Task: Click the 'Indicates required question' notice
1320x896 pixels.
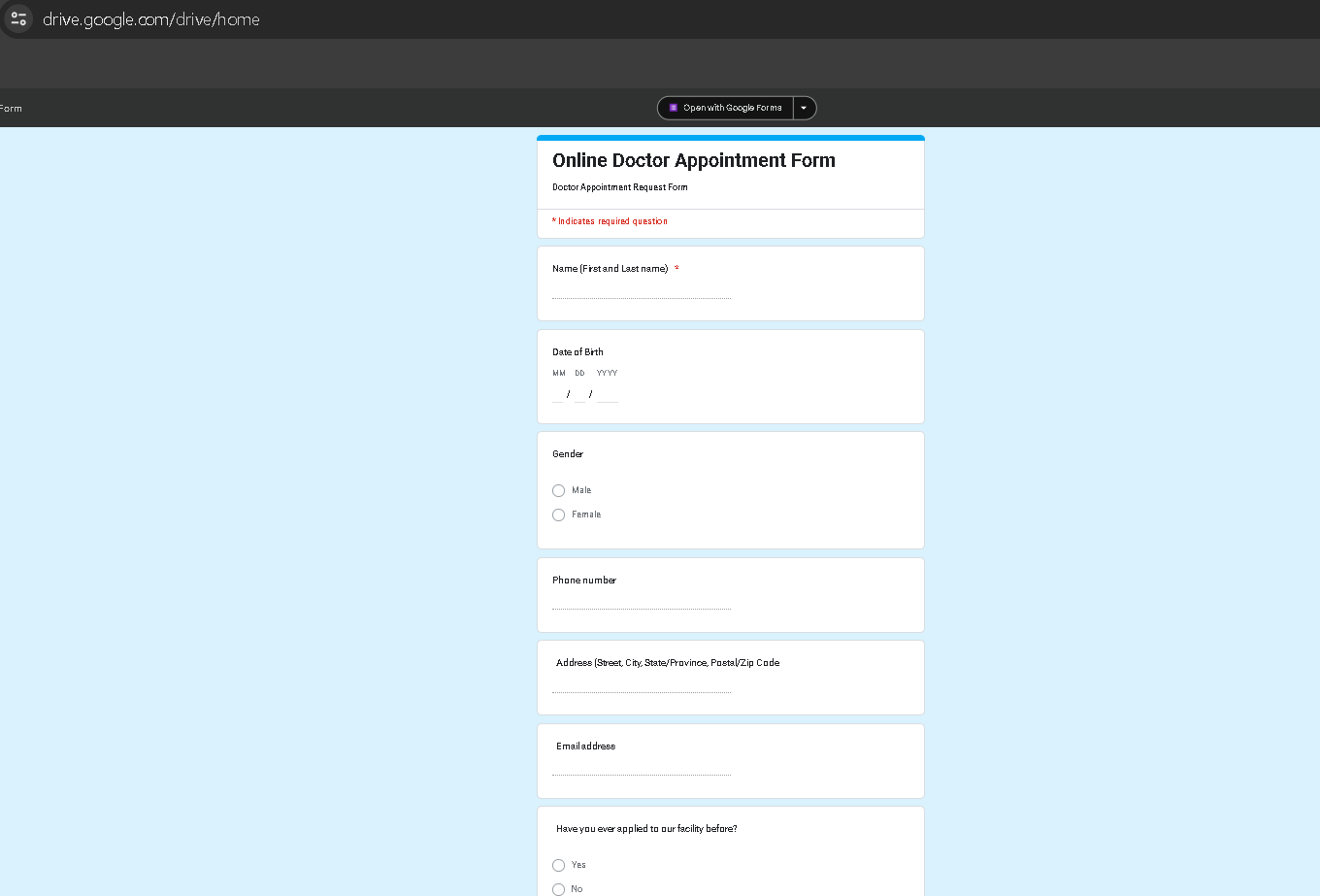Action: (x=611, y=221)
